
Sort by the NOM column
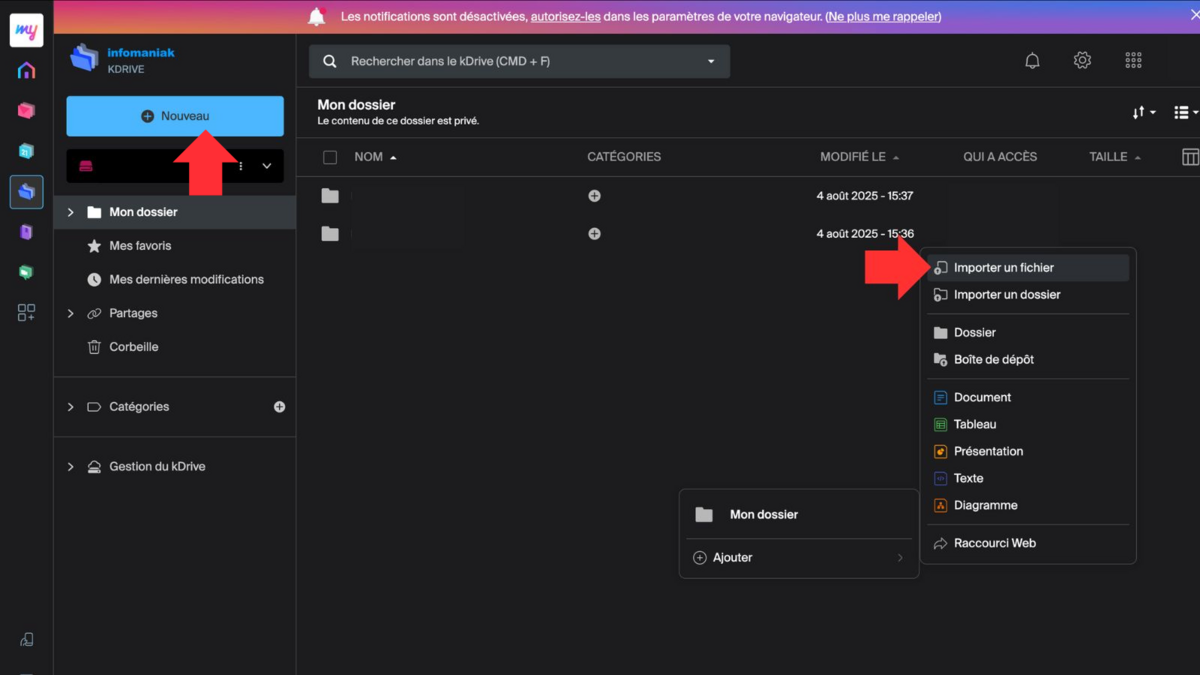click(x=375, y=157)
